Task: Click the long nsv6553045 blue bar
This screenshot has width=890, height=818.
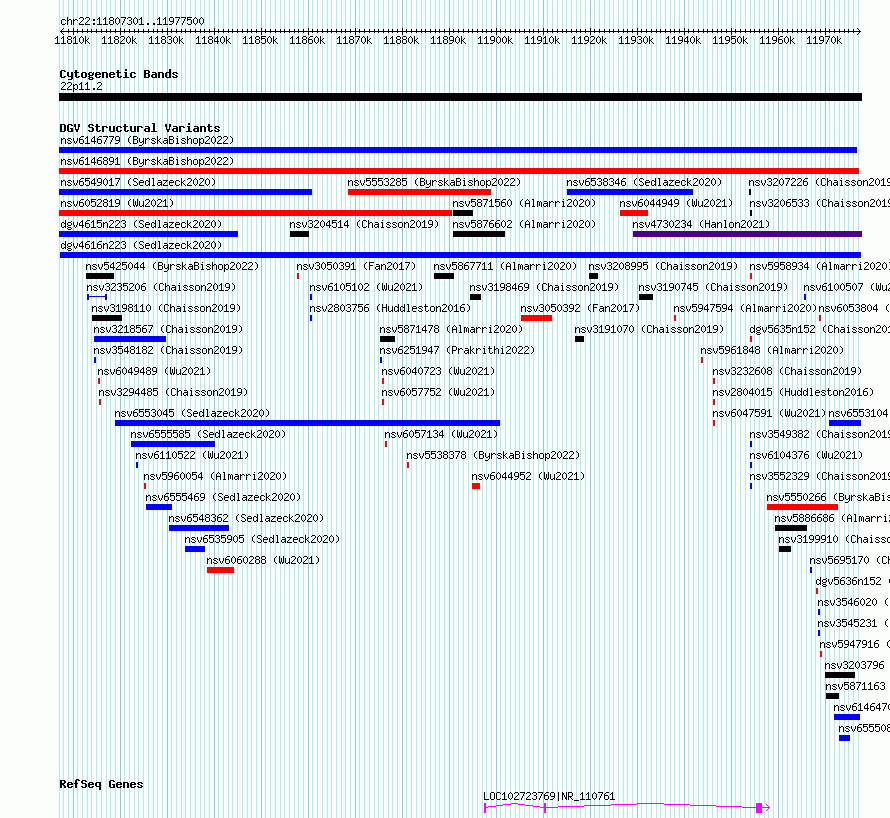Action: click(x=307, y=423)
